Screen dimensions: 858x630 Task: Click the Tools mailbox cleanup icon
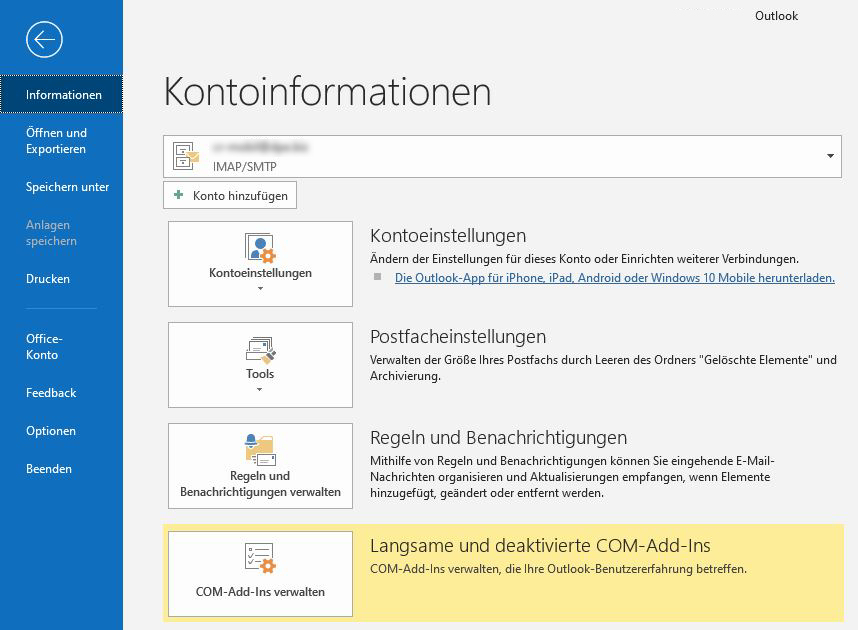[x=260, y=349]
